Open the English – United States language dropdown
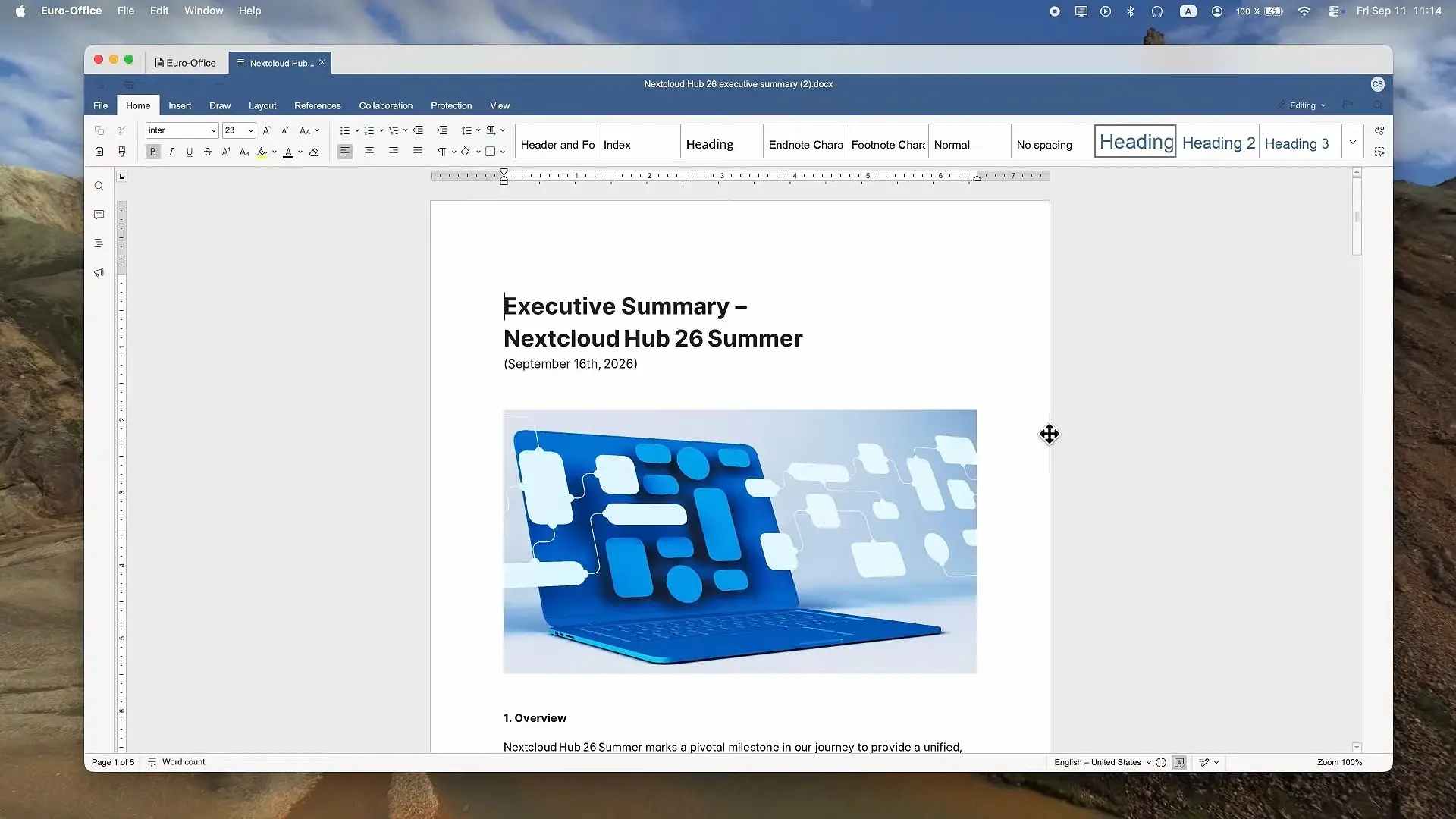The image size is (1456, 819). tap(1103, 762)
